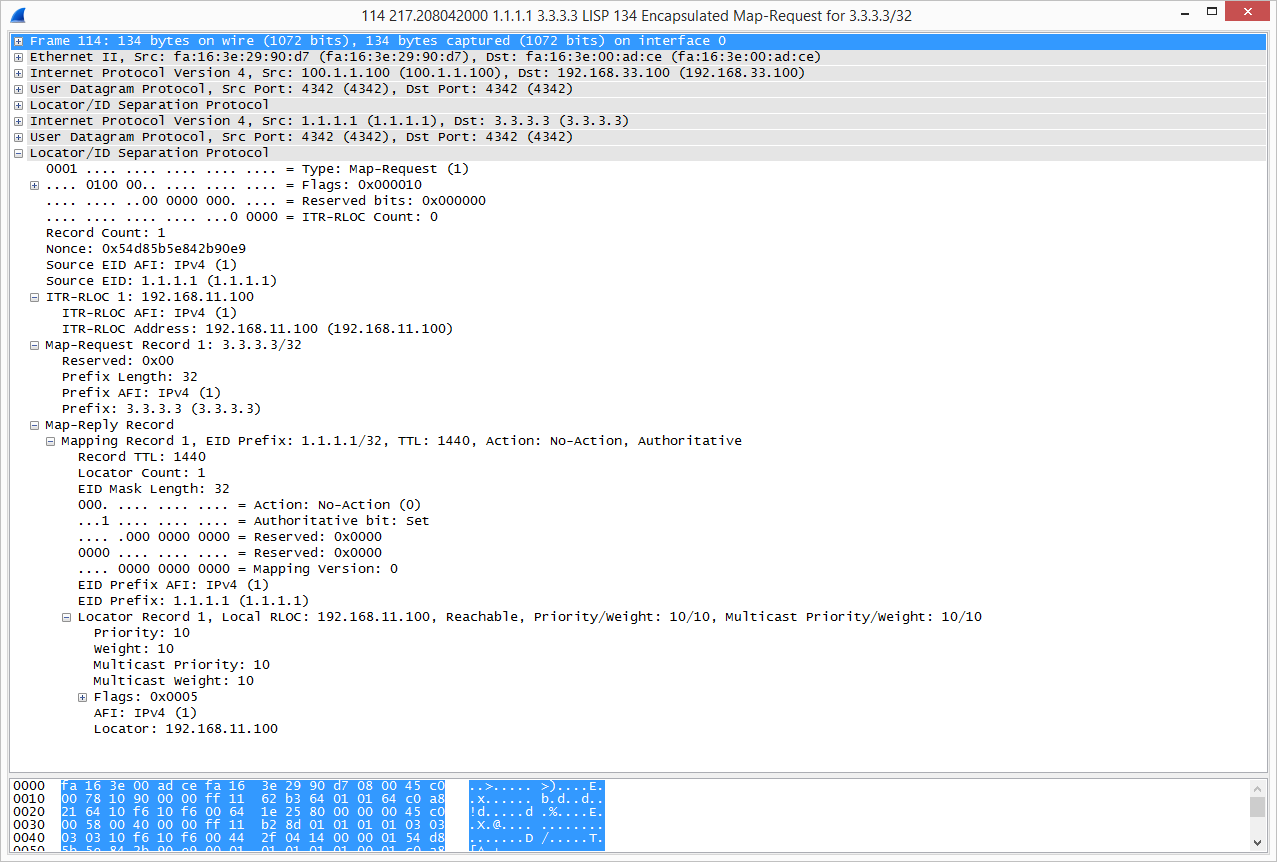Click hex dump row at offset 0000
This screenshot has height=862, width=1277.
(308, 786)
